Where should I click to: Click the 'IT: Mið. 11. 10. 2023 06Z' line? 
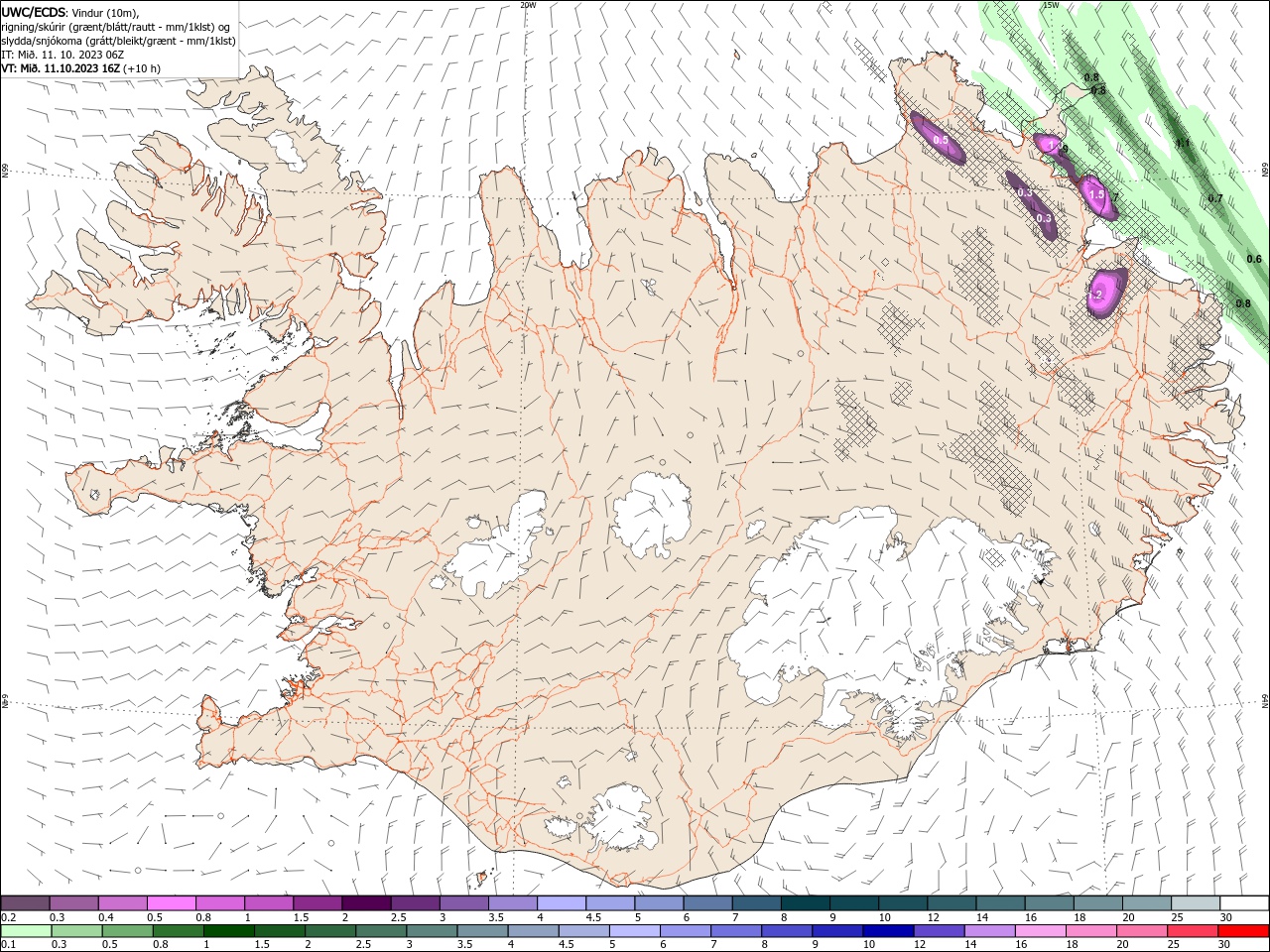[x=63, y=55]
